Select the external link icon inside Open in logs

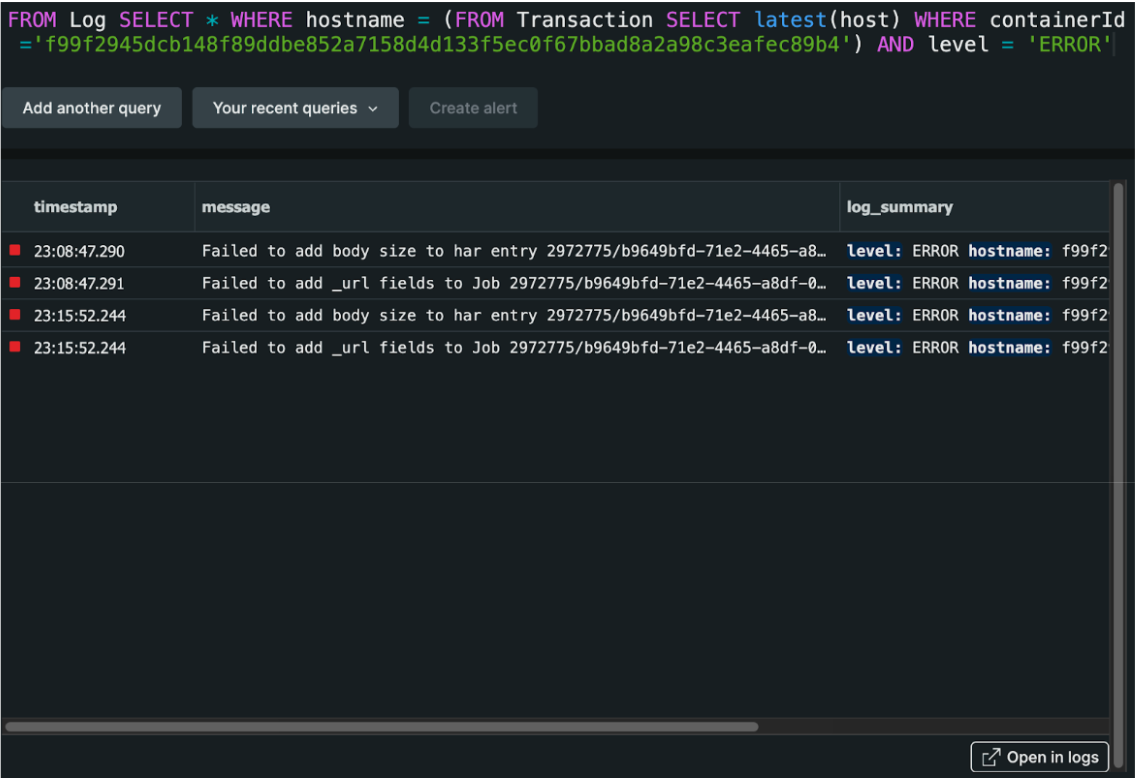tap(989, 757)
